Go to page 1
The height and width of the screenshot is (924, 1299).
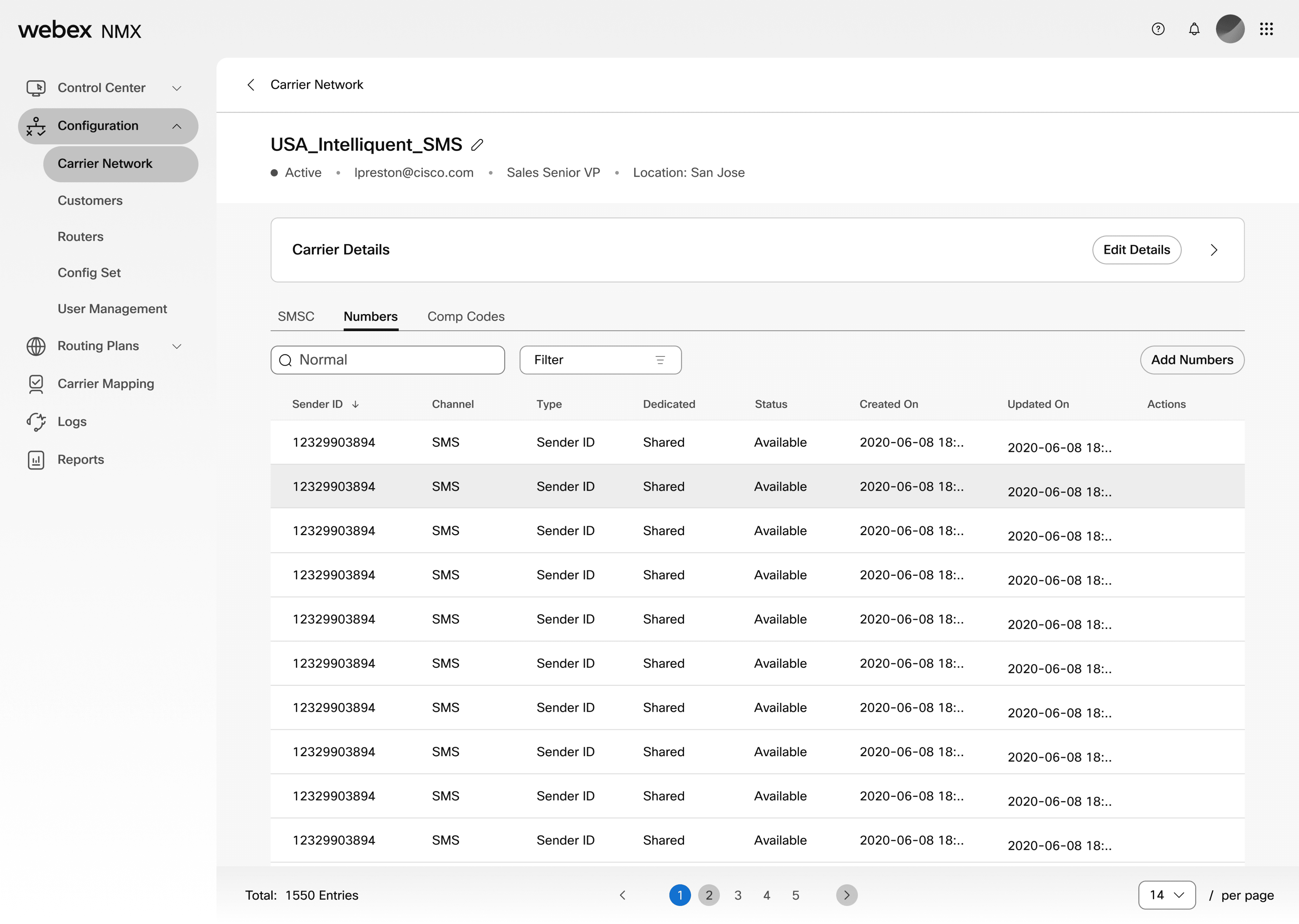(x=680, y=895)
